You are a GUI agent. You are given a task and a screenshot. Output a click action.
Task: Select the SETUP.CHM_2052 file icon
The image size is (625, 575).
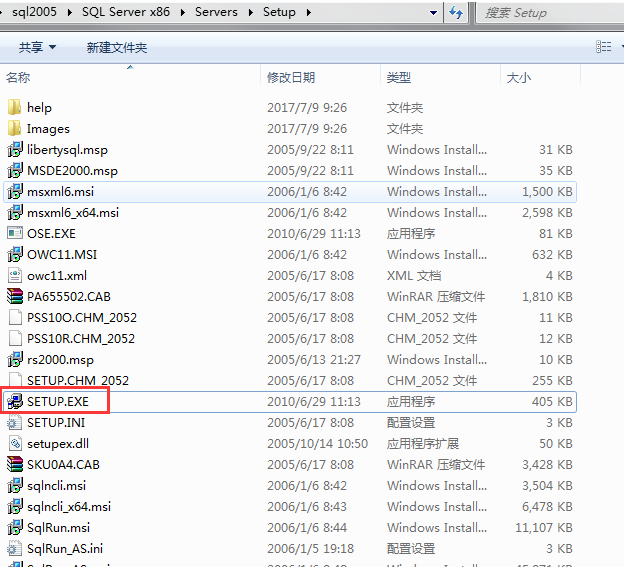(x=15, y=380)
